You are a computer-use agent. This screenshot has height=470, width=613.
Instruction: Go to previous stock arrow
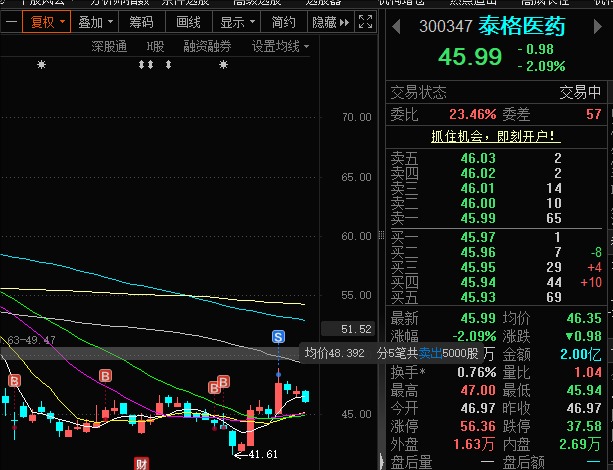coord(396,27)
